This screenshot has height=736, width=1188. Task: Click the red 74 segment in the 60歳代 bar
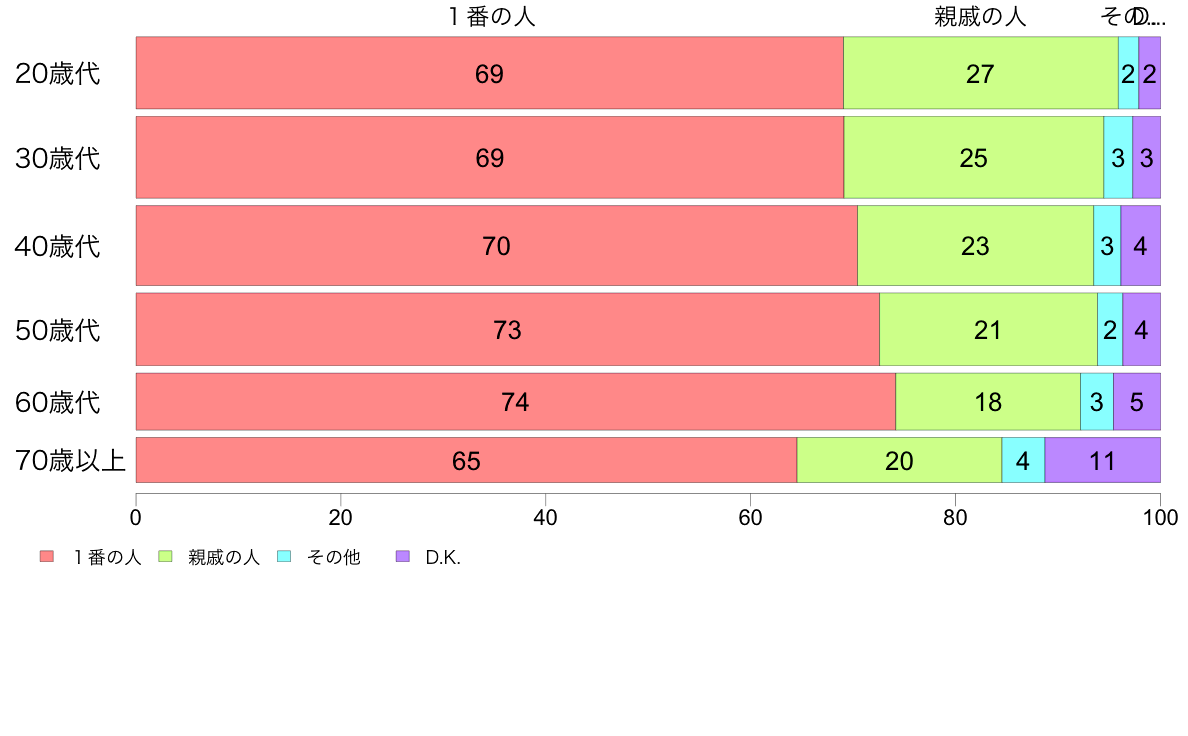[515, 402]
